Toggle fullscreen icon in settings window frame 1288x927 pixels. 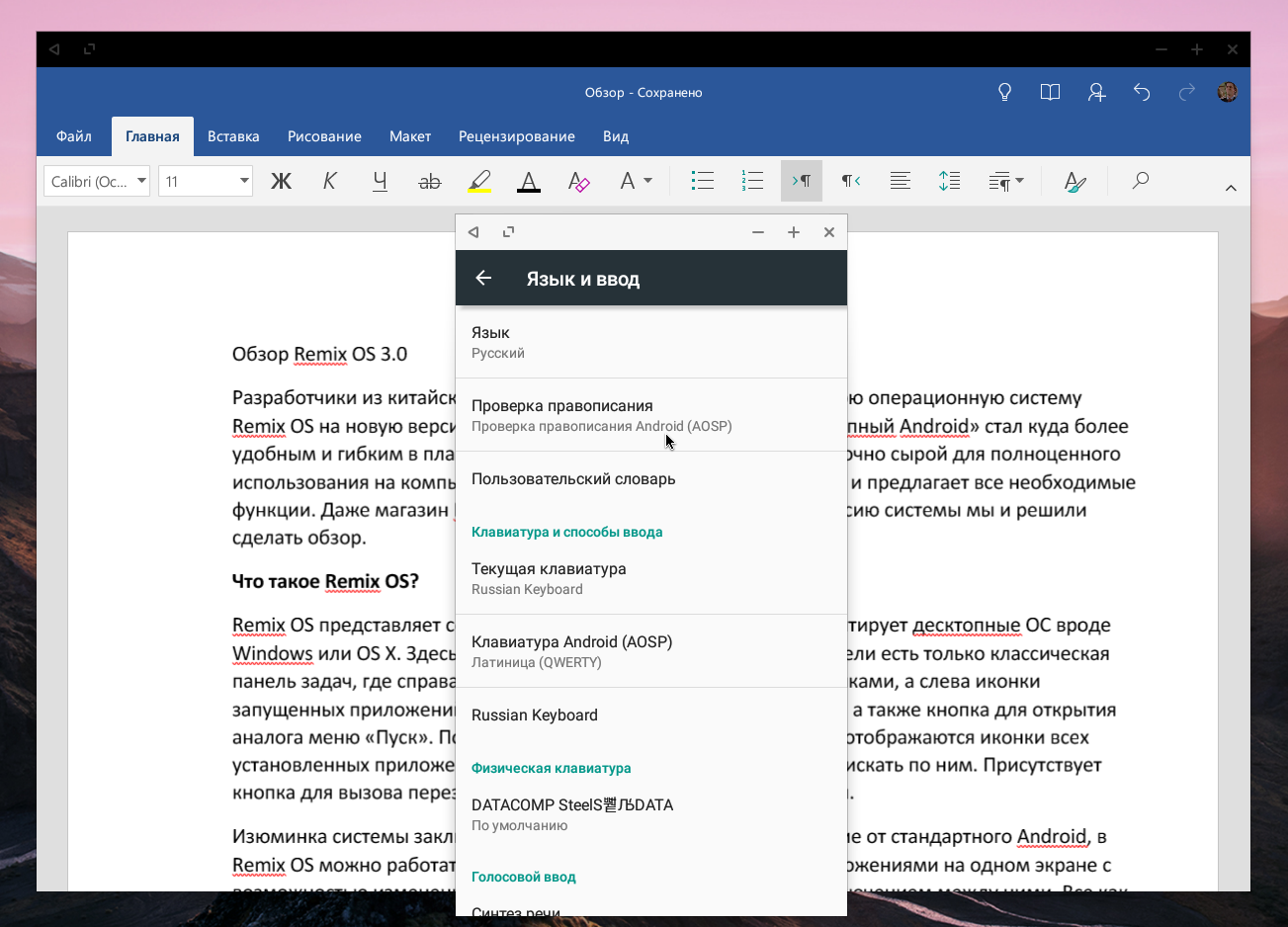[508, 232]
